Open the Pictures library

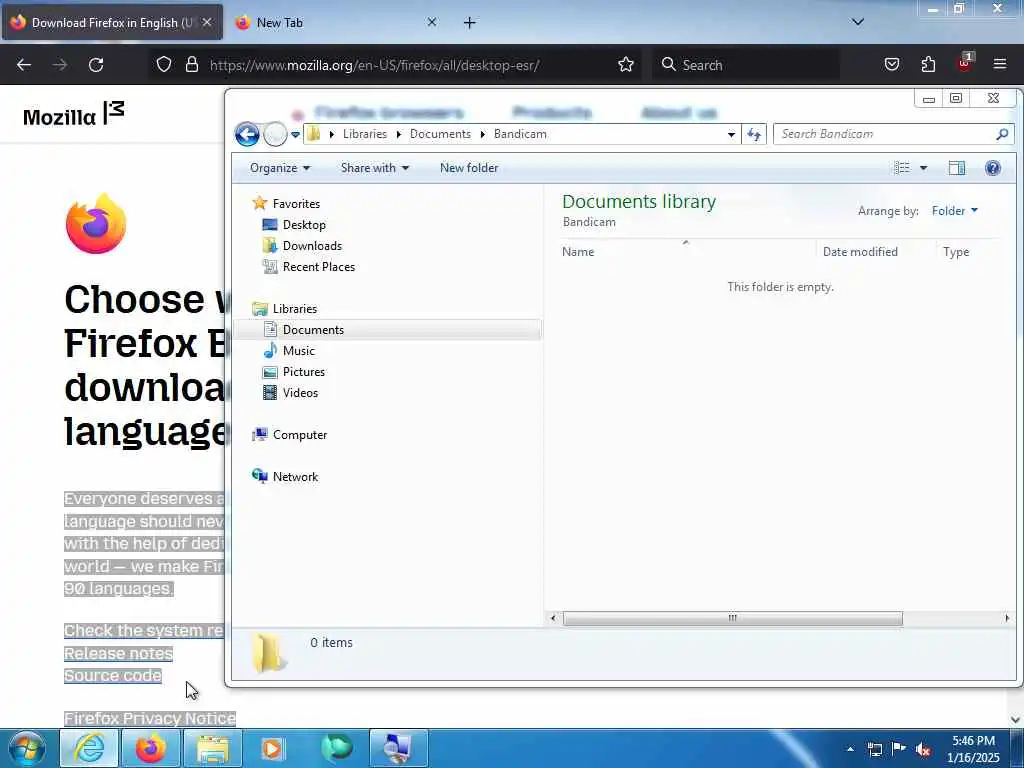tap(304, 372)
